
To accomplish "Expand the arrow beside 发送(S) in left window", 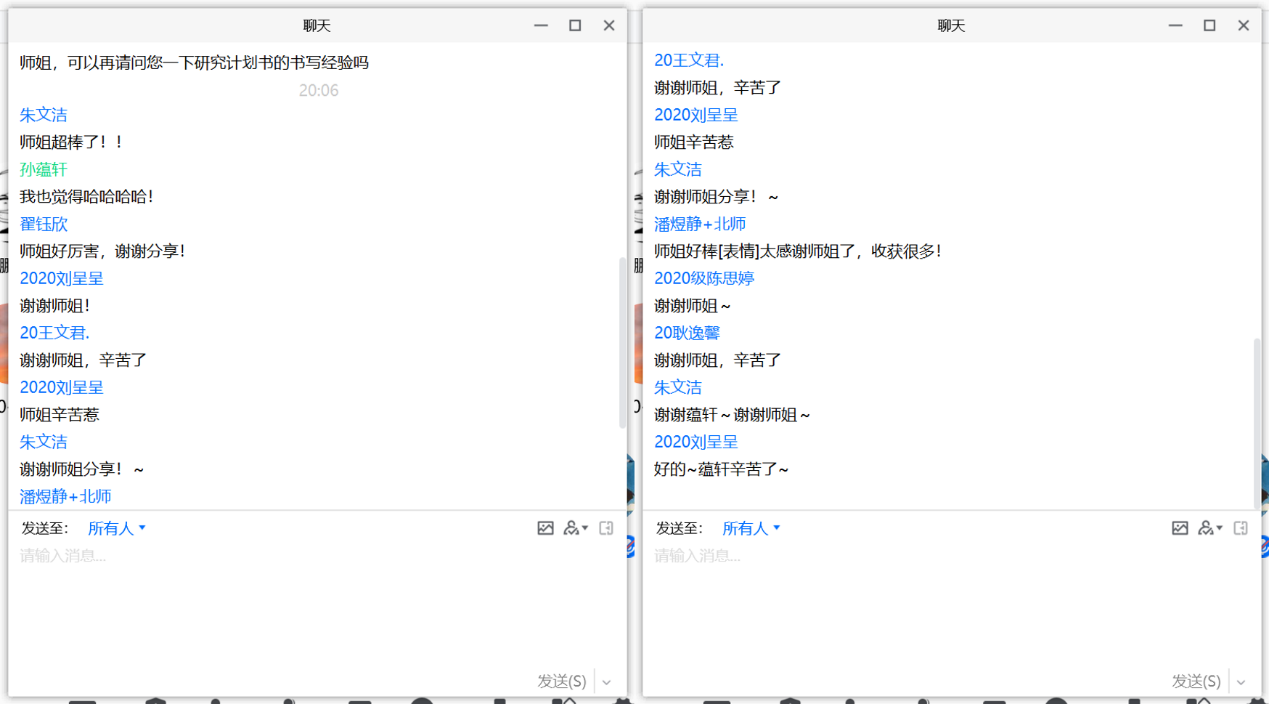I will click(x=606, y=682).
